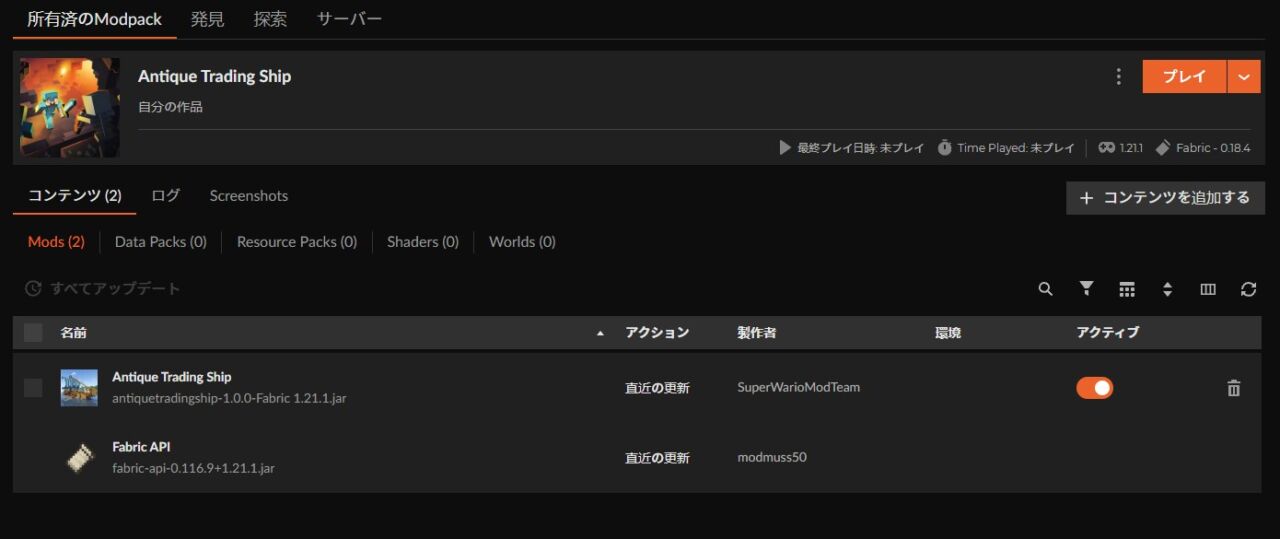Toggle the Antique Trading Ship active switch

[1094, 388]
